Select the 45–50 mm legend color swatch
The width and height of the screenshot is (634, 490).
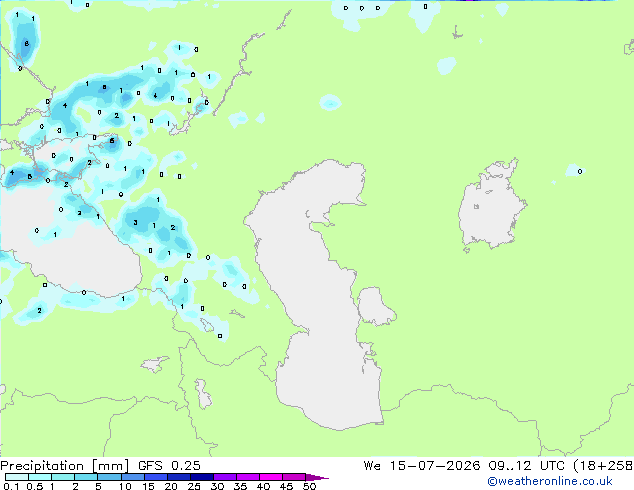(x=294, y=477)
